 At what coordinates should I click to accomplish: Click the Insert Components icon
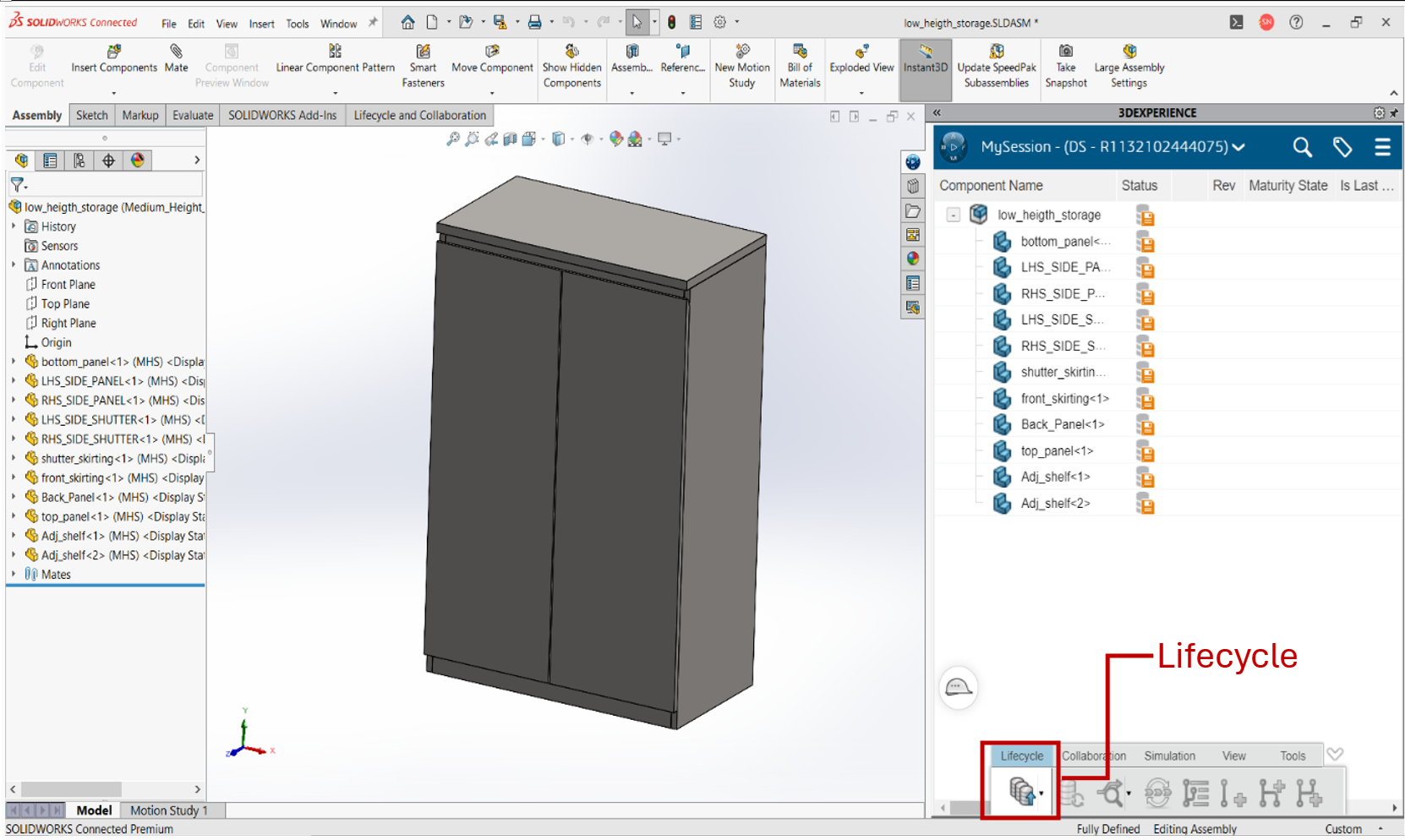tap(114, 52)
